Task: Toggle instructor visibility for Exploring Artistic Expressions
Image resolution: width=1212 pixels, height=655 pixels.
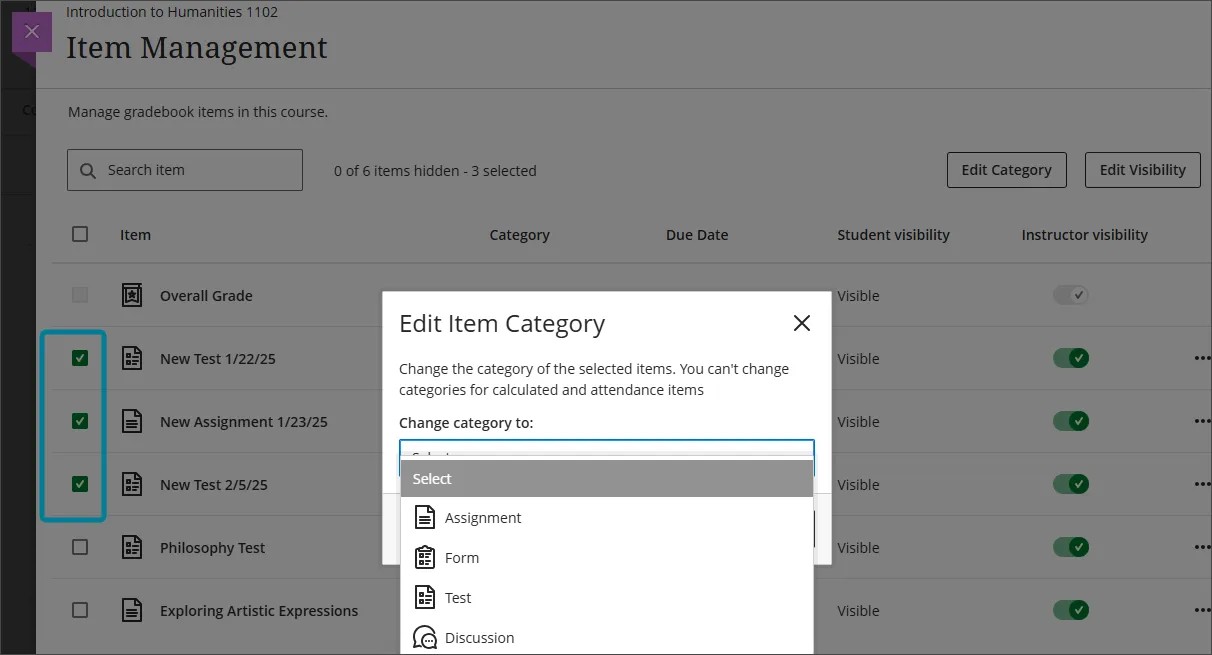Action: tap(1070, 610)
